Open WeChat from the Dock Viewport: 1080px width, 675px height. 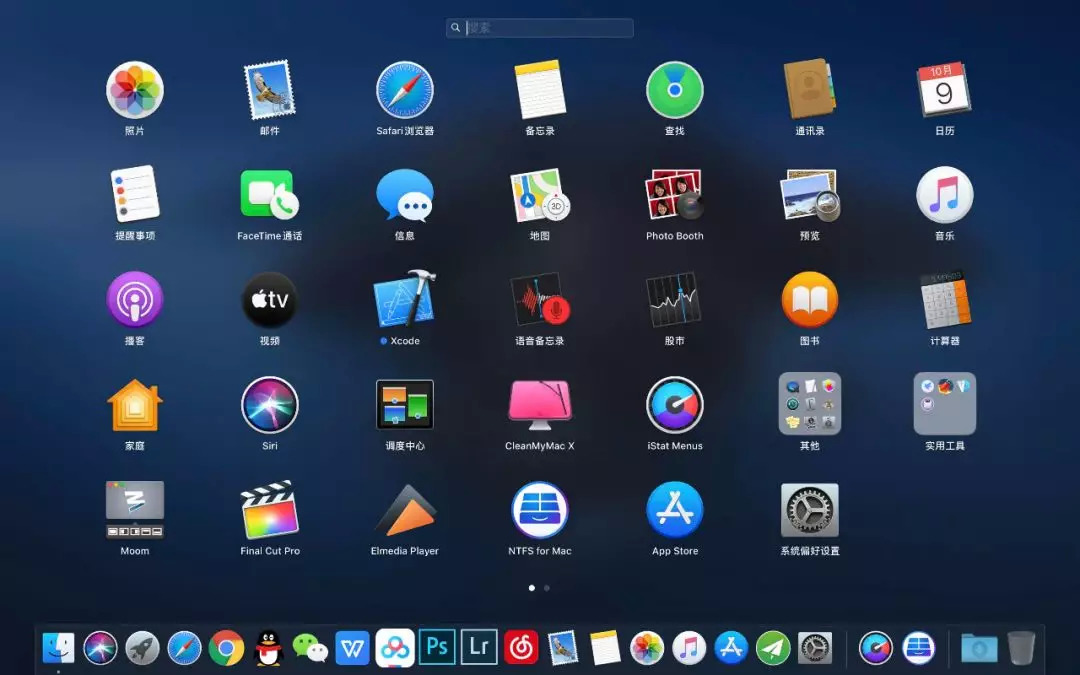point(311,648)
